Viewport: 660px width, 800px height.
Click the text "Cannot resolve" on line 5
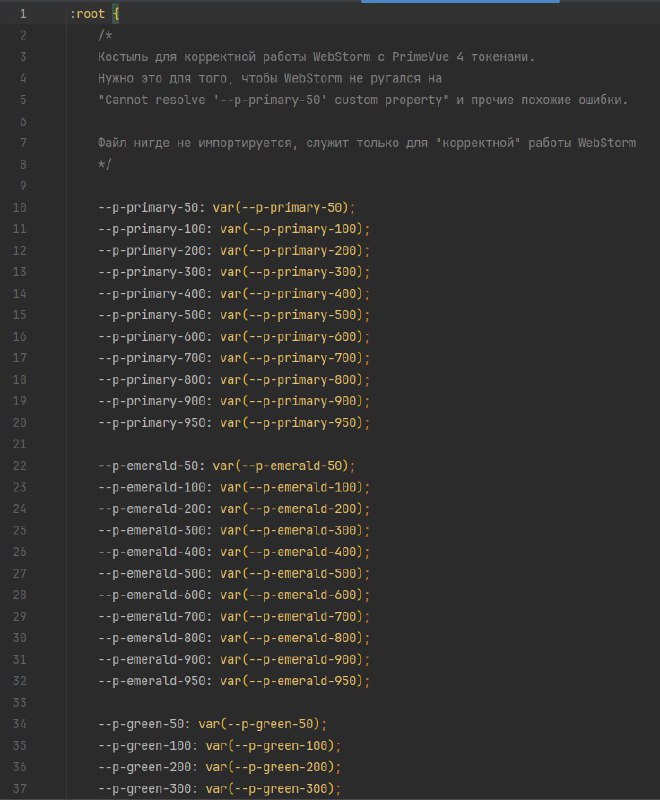pos(151,99)
